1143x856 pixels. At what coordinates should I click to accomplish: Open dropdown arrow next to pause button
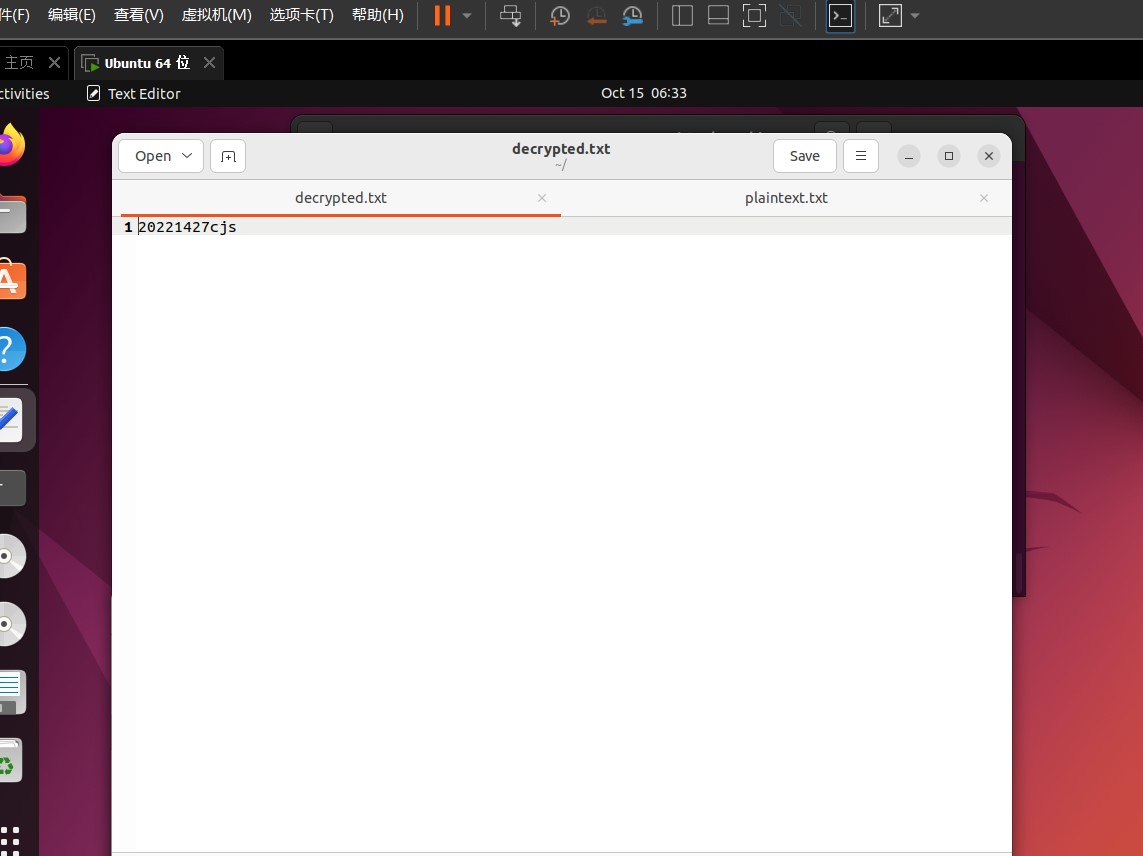point(467,15)
